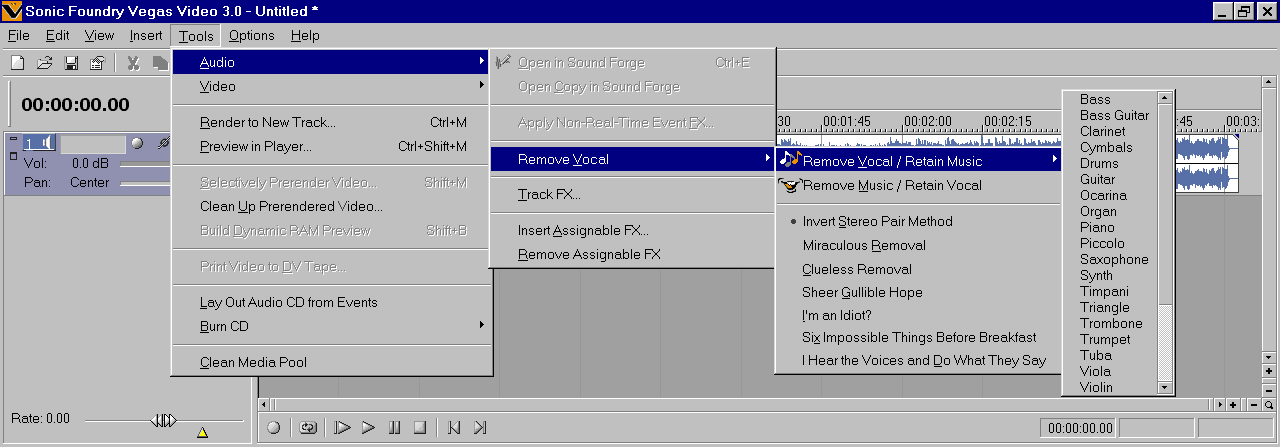Expand Remove Vocal / Retain Music submenu
Screen dimensions: 1280x447
pos(918,160)
